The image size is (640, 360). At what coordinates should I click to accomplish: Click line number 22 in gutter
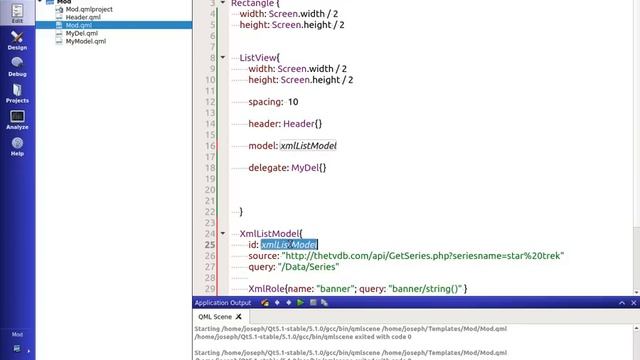click(x=210, y=211)
